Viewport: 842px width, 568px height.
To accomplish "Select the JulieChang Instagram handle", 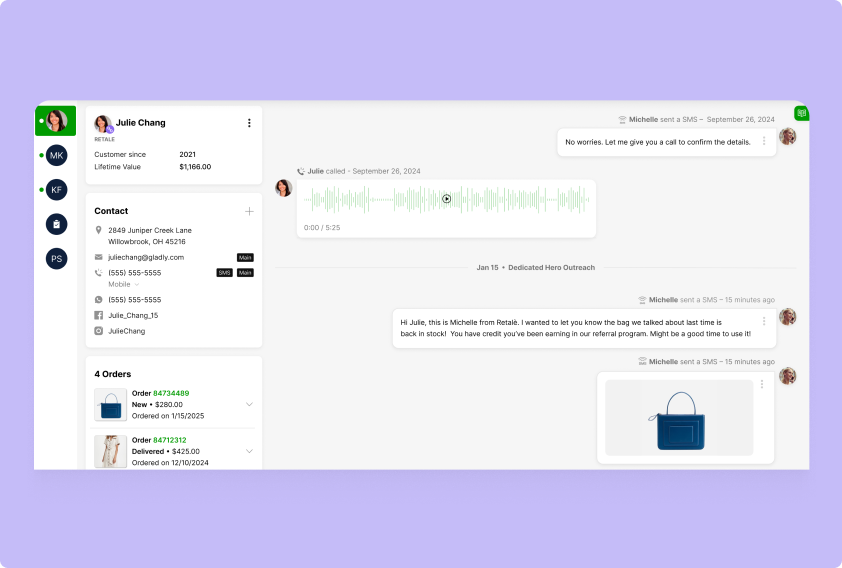I will (127, 331).
